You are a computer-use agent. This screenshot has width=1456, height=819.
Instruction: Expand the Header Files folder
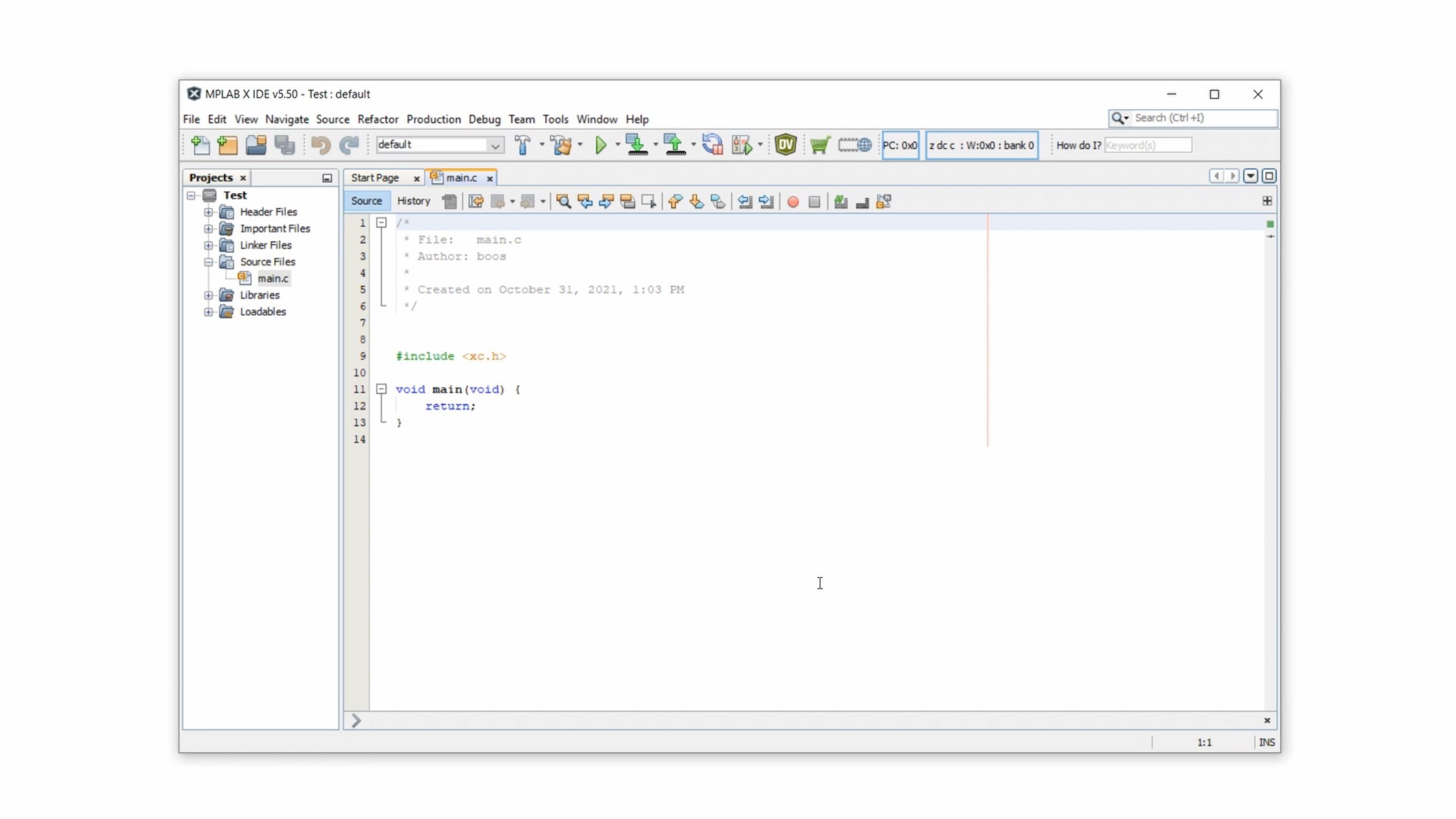coord(209,212)
